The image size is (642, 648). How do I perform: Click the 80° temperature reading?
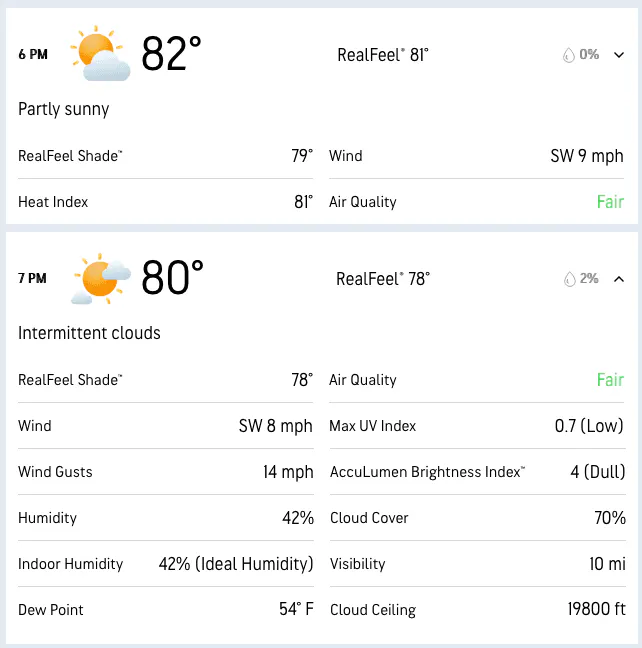click(172, 278)
